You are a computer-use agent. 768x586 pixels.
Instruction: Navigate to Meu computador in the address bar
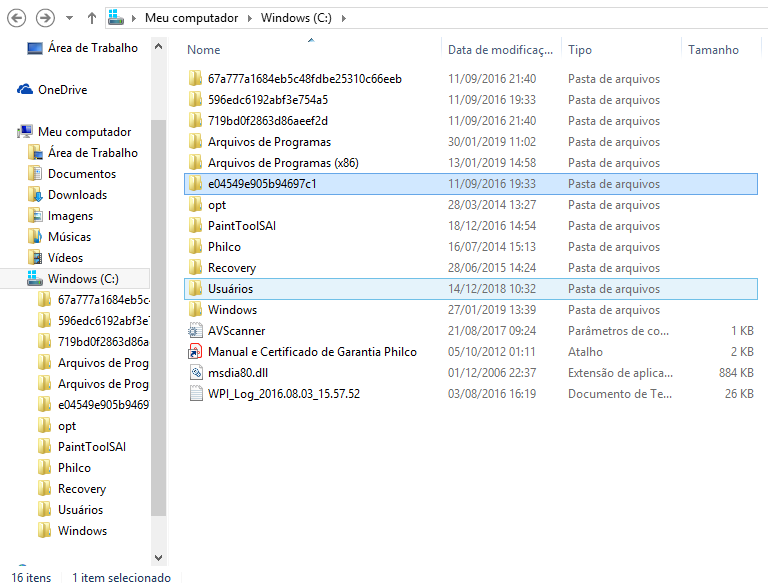(192, 18)
